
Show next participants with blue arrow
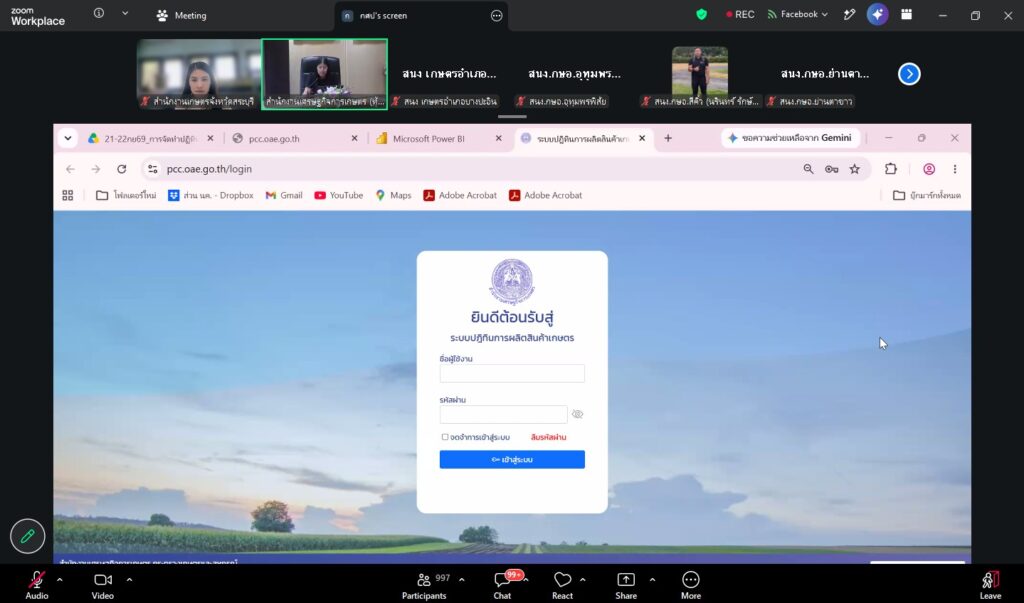point(909,74)
